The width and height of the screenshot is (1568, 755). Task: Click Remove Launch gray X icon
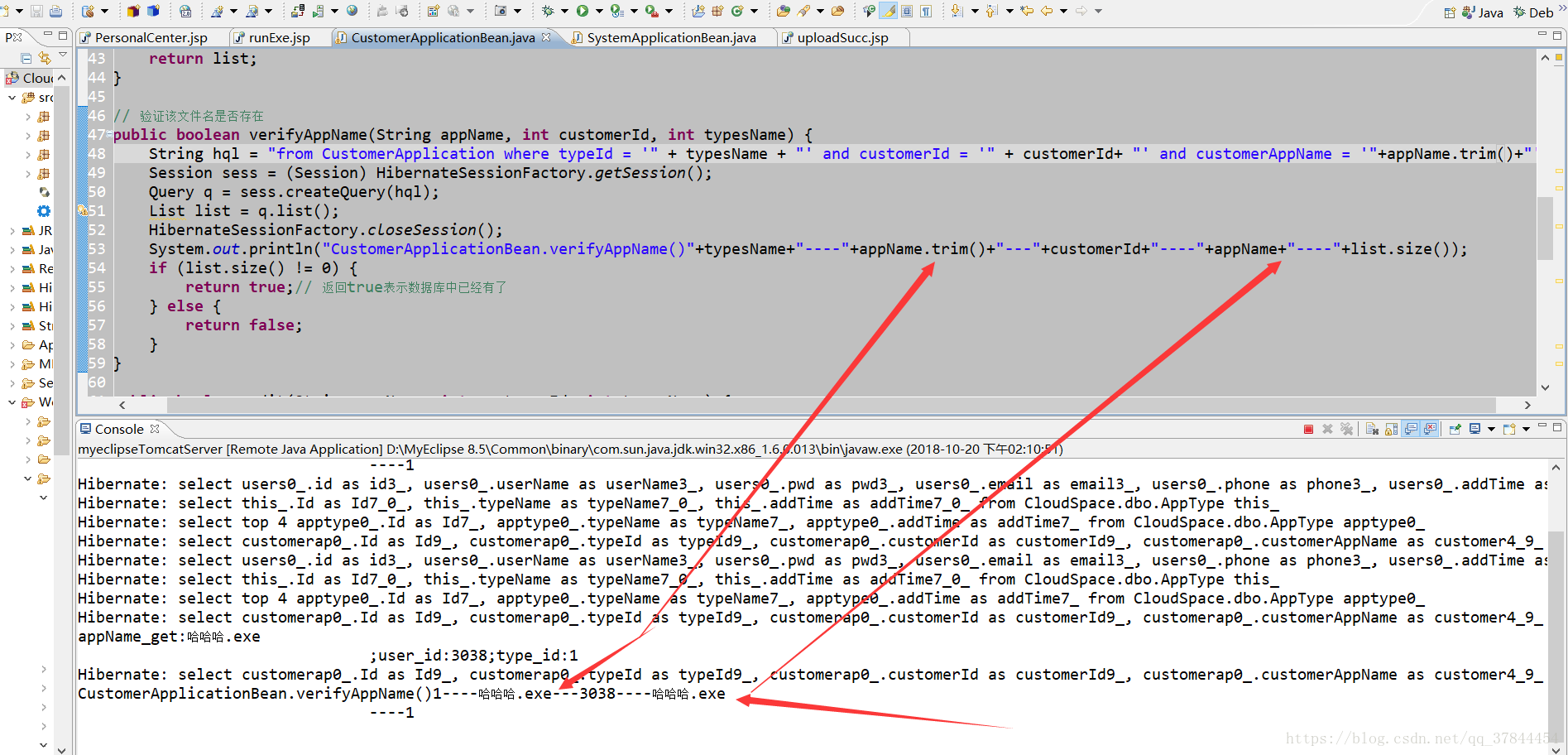(x=1327, y=429)
